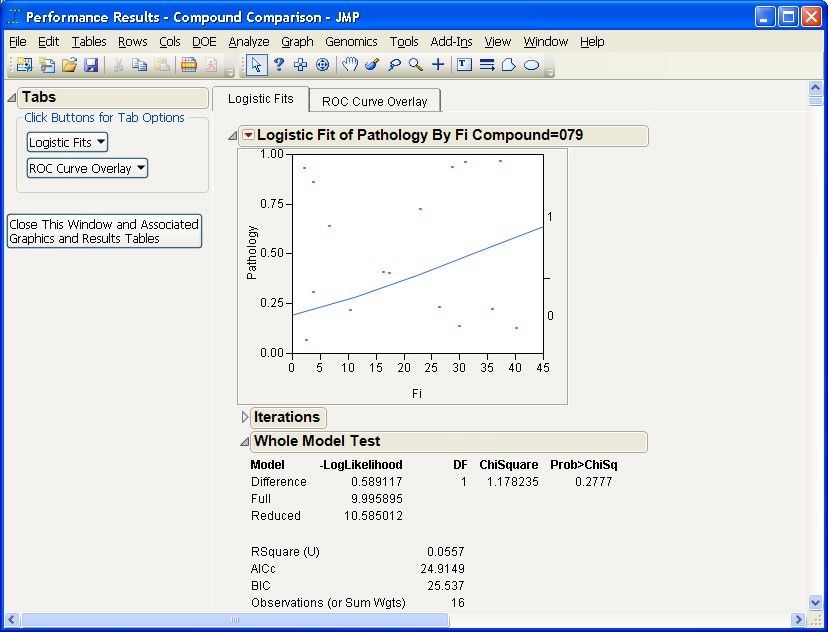Screen dimensions: 828x632
Task: Click the AICc value 24.9149
Action: (443, 569)
